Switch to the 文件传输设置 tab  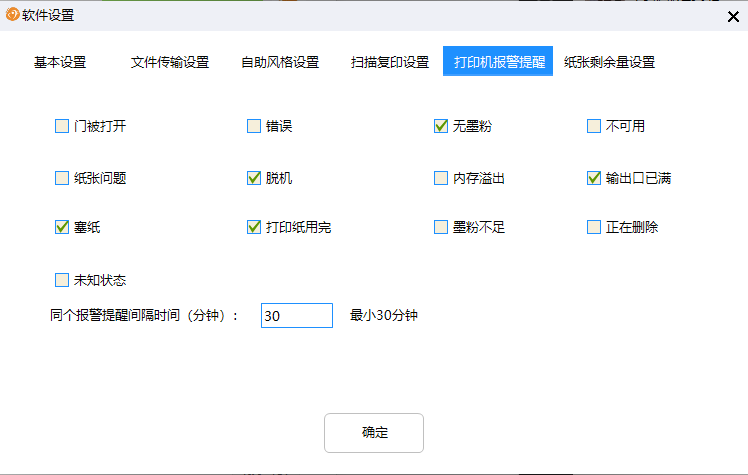[x=170, y=62]
